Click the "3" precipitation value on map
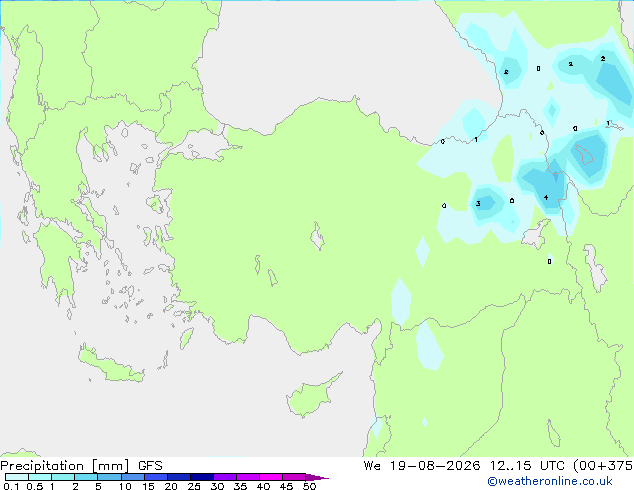634x490 pixels. [x=478, y=203]
